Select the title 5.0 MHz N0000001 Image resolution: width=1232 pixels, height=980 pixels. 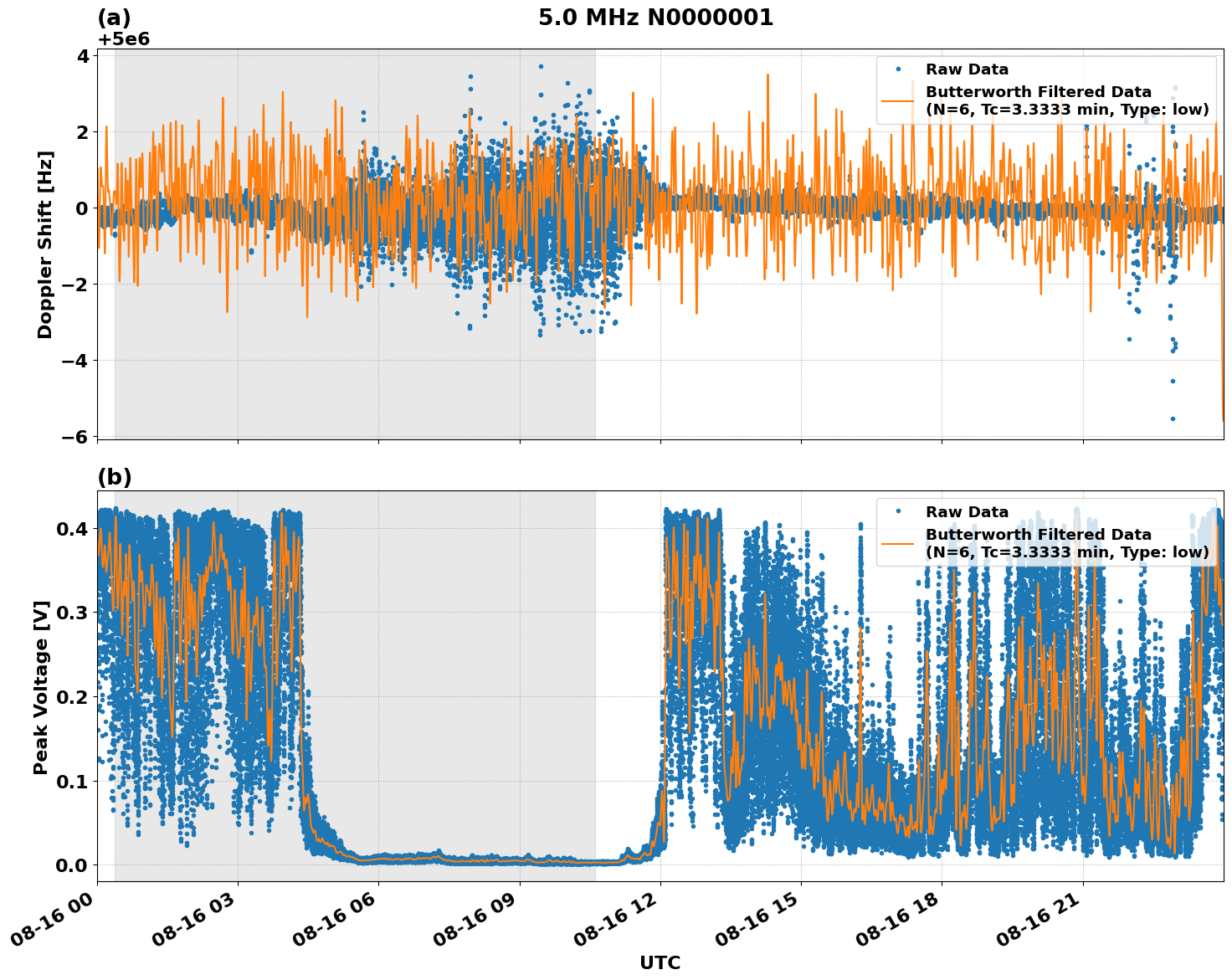[656, 14]
